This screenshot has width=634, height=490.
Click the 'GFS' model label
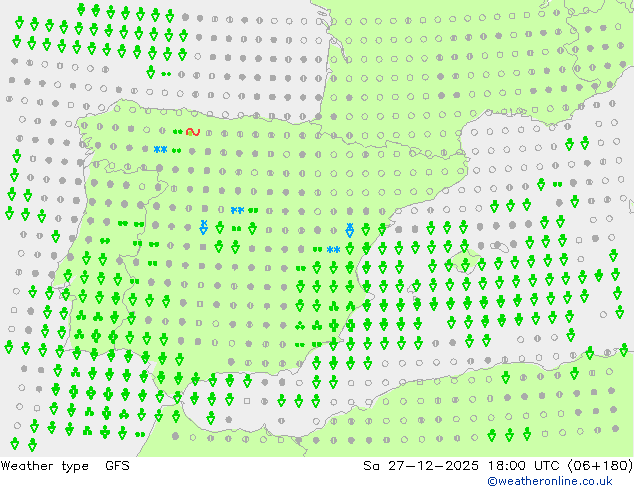(x=117, y=466)
